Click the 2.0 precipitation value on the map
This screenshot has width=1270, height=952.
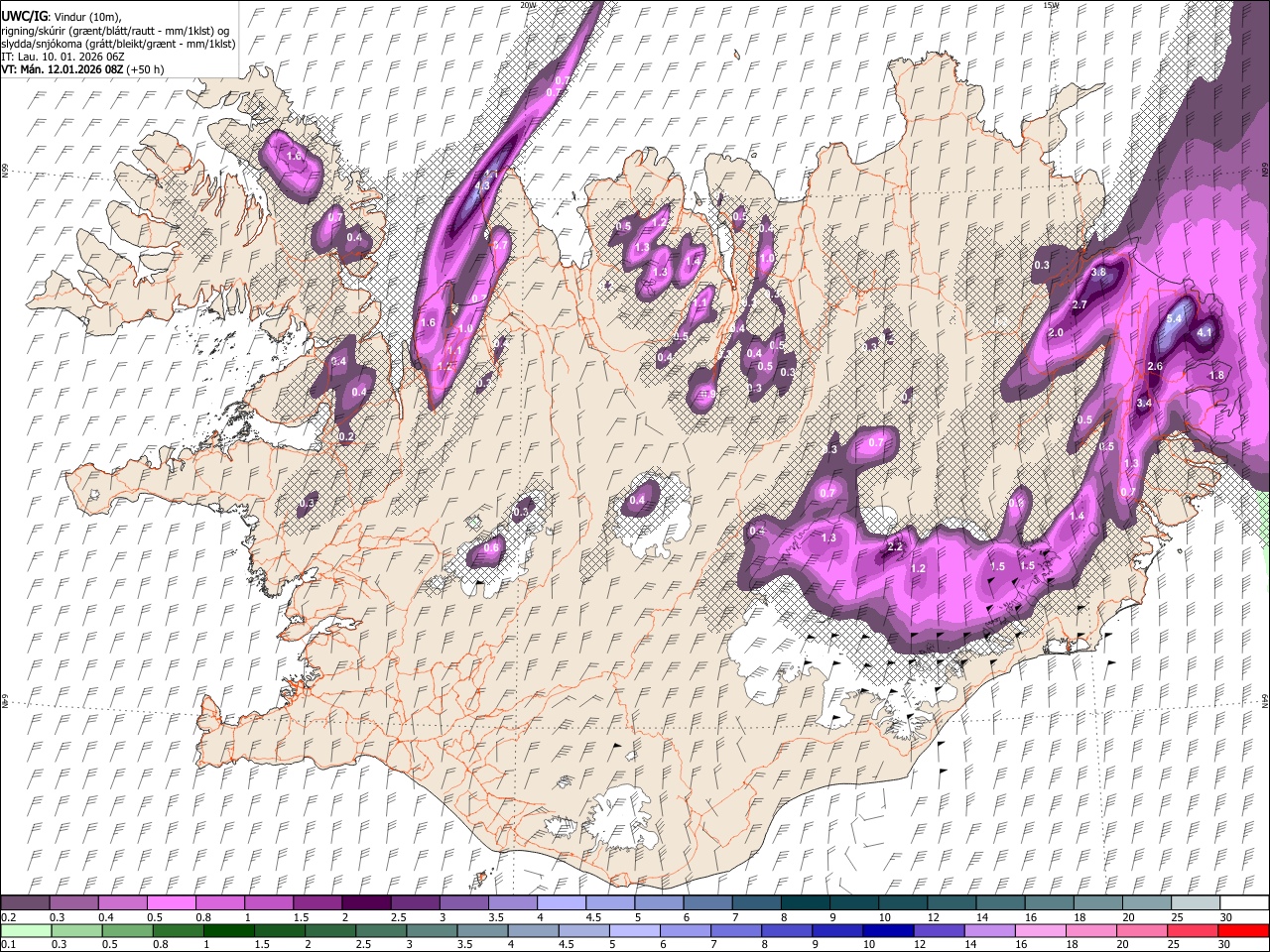[1056, 332]
